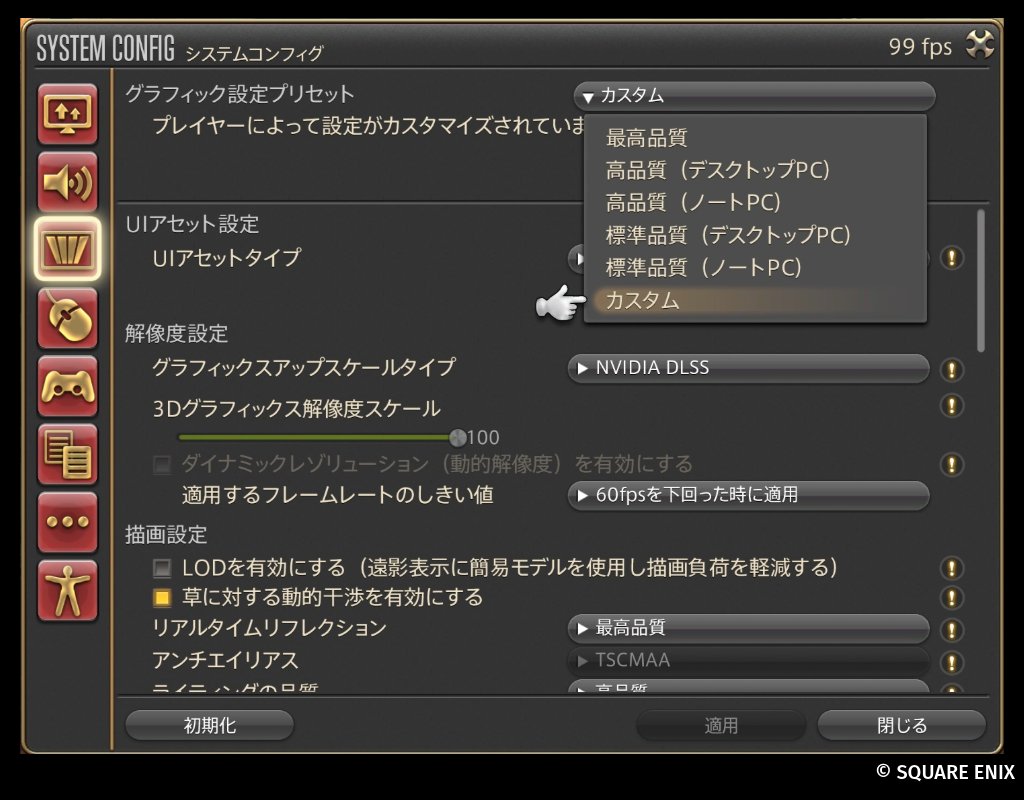Screen dimensions: 1024x800
Task: Click the 閉じる button
Action: 902,725
